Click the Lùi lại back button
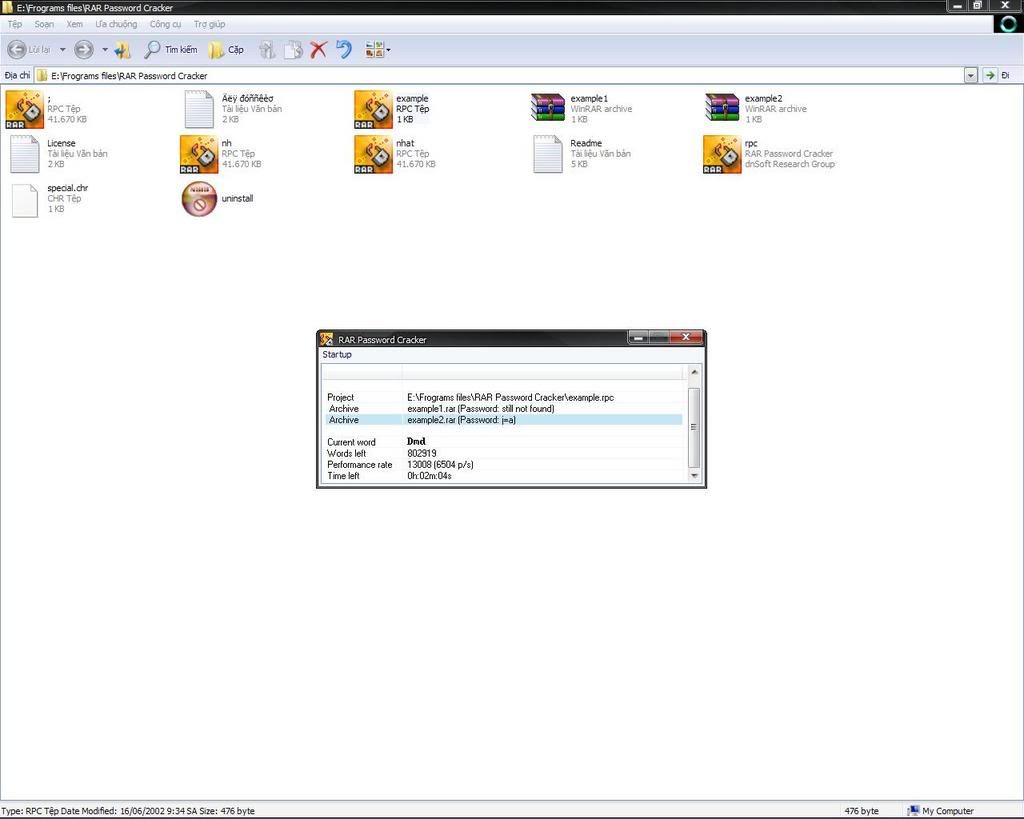The image size is (1024, 819). (x=29, y=50)
